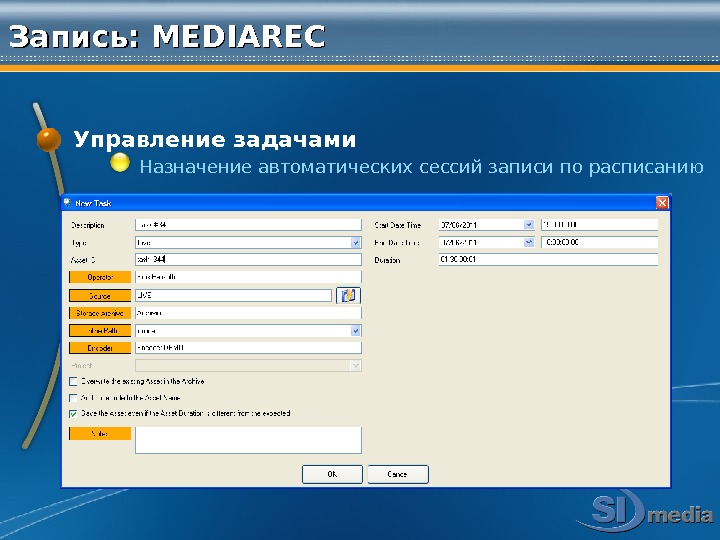
Task: Click the New Task window title icon
Action: 68,202
